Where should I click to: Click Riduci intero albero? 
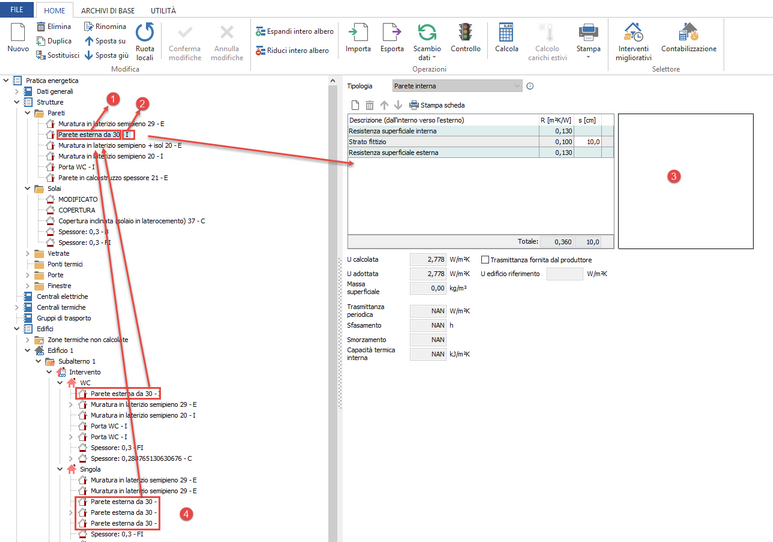click(292, 50)
